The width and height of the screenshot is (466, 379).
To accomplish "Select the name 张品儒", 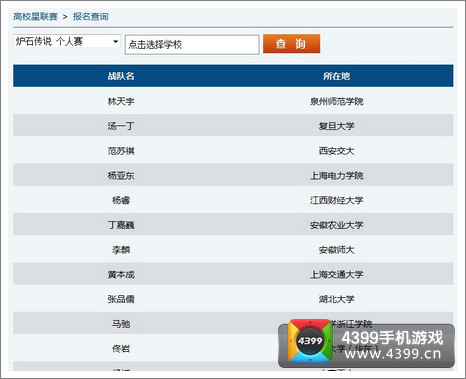I will pyautogui.click(x=121, y=299).
